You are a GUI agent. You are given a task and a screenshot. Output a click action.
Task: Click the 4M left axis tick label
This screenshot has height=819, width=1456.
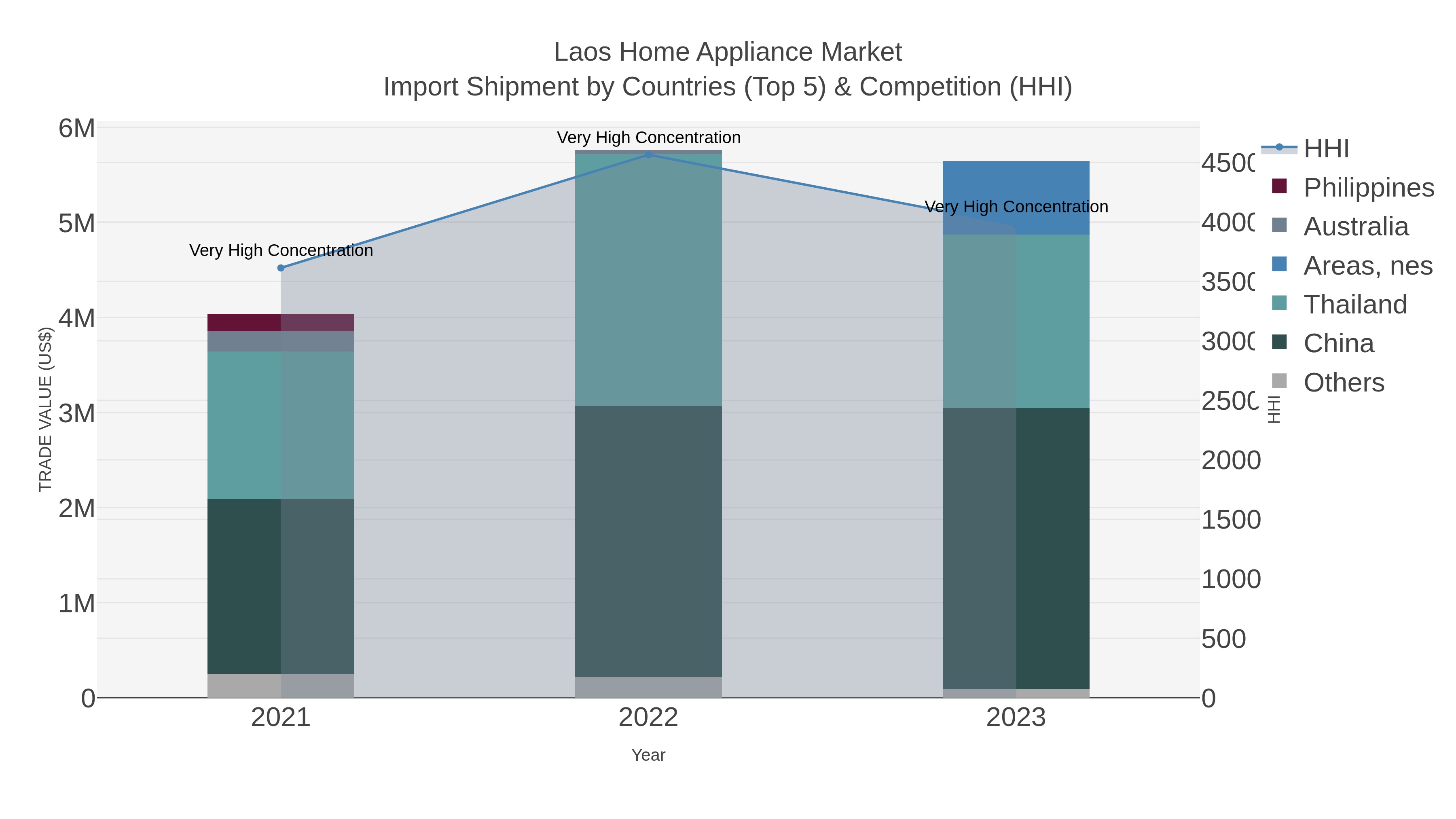click(77, 318)
